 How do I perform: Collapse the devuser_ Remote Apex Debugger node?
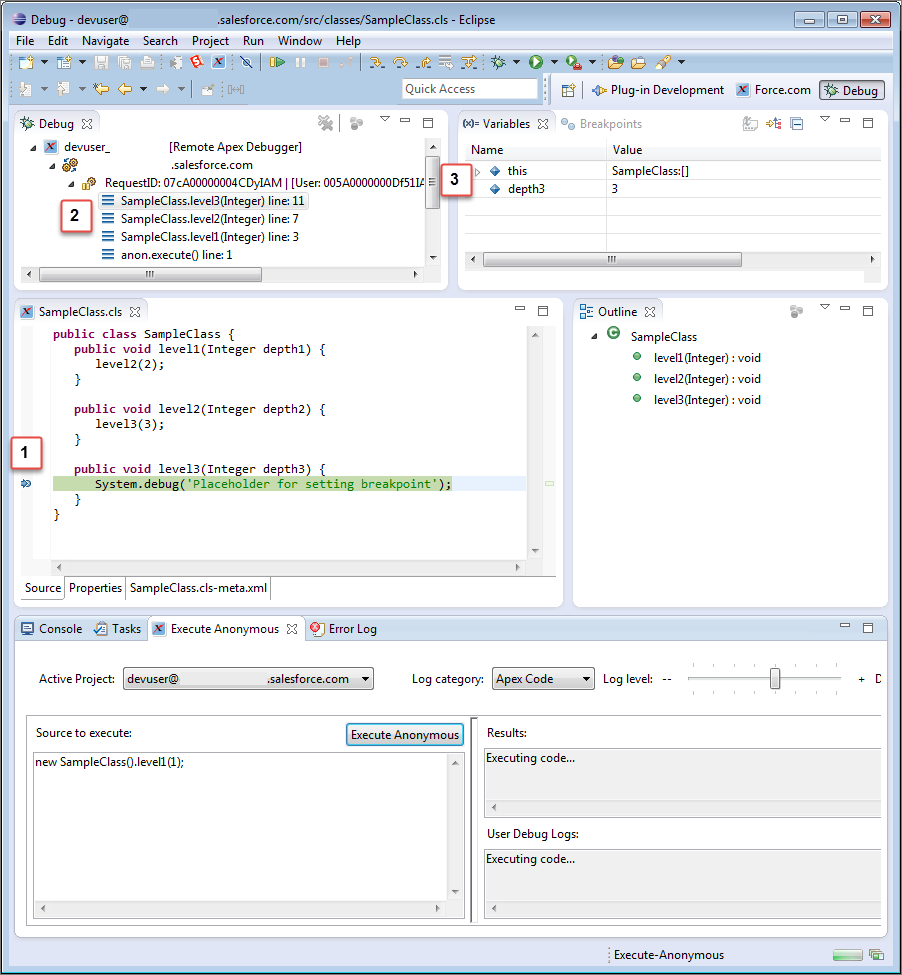33,148
